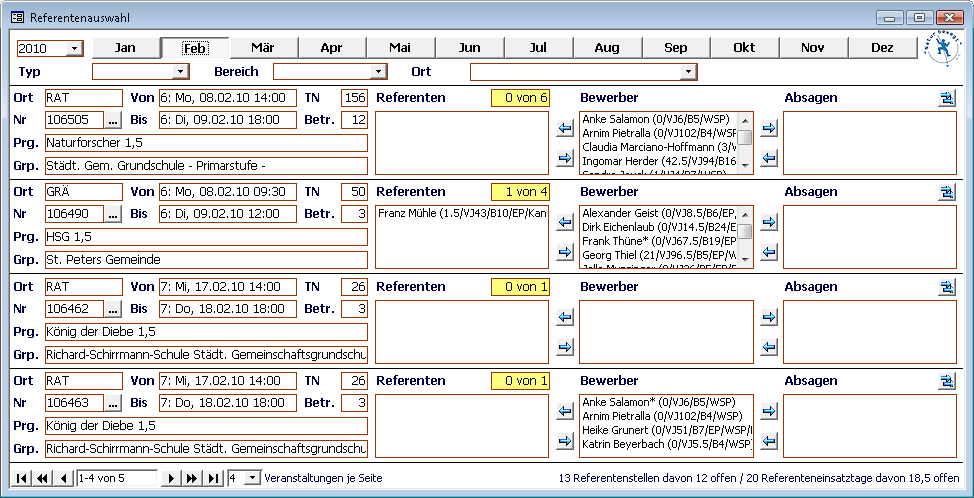
Task: Open the Ort filter dropdown
Action: [688, 72]
